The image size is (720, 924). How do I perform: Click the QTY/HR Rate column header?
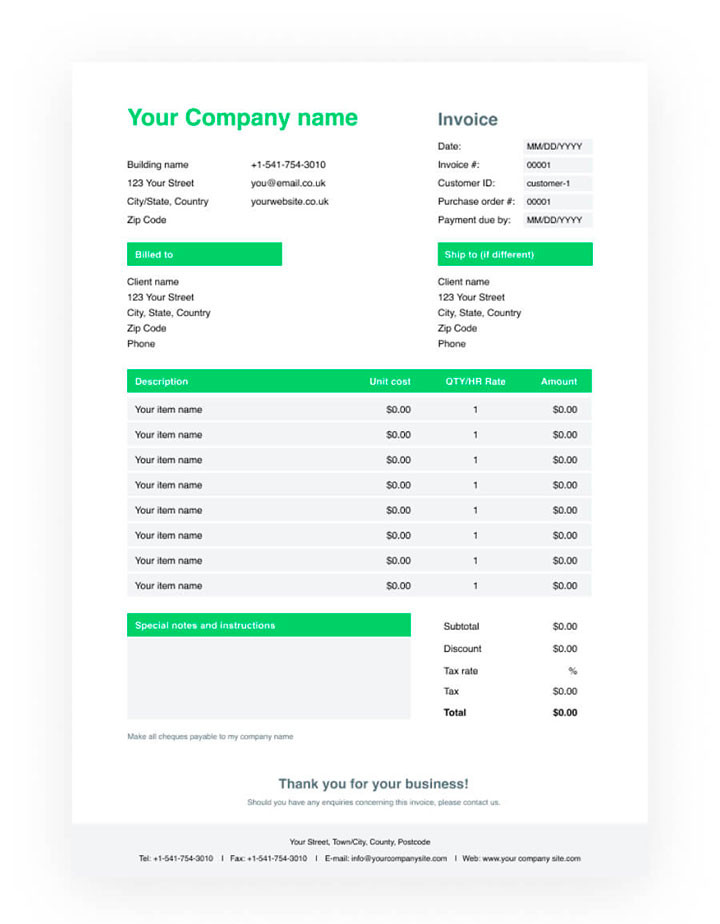click(x=475, y=381)
